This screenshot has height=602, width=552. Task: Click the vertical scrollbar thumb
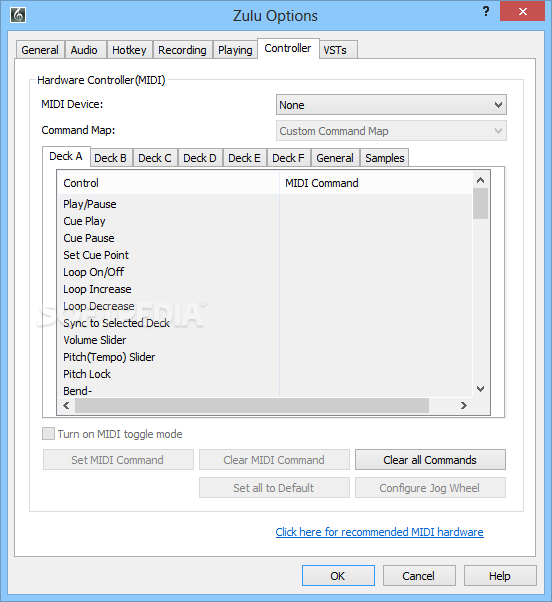click(480, 203)
